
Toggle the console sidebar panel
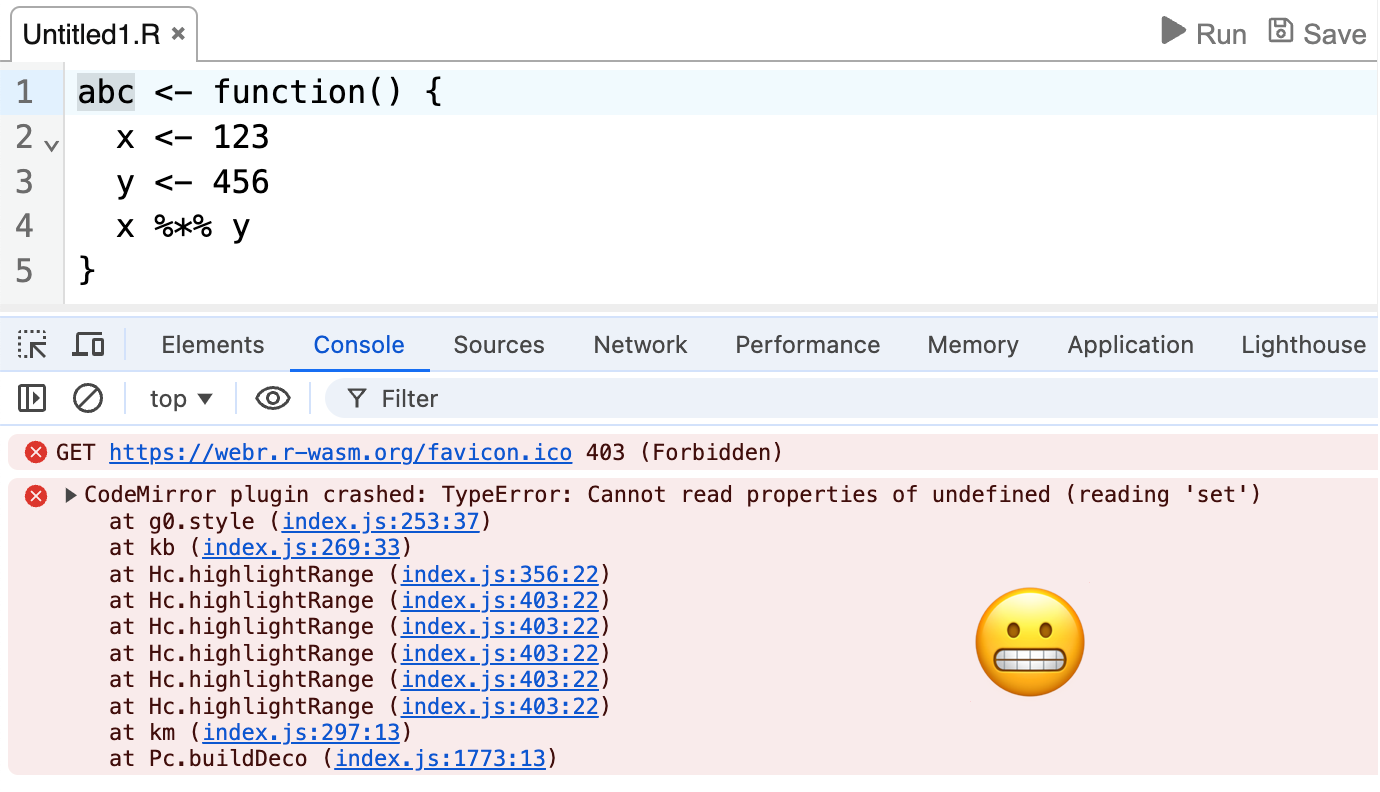pyautogui.click(x=31, y=397)
